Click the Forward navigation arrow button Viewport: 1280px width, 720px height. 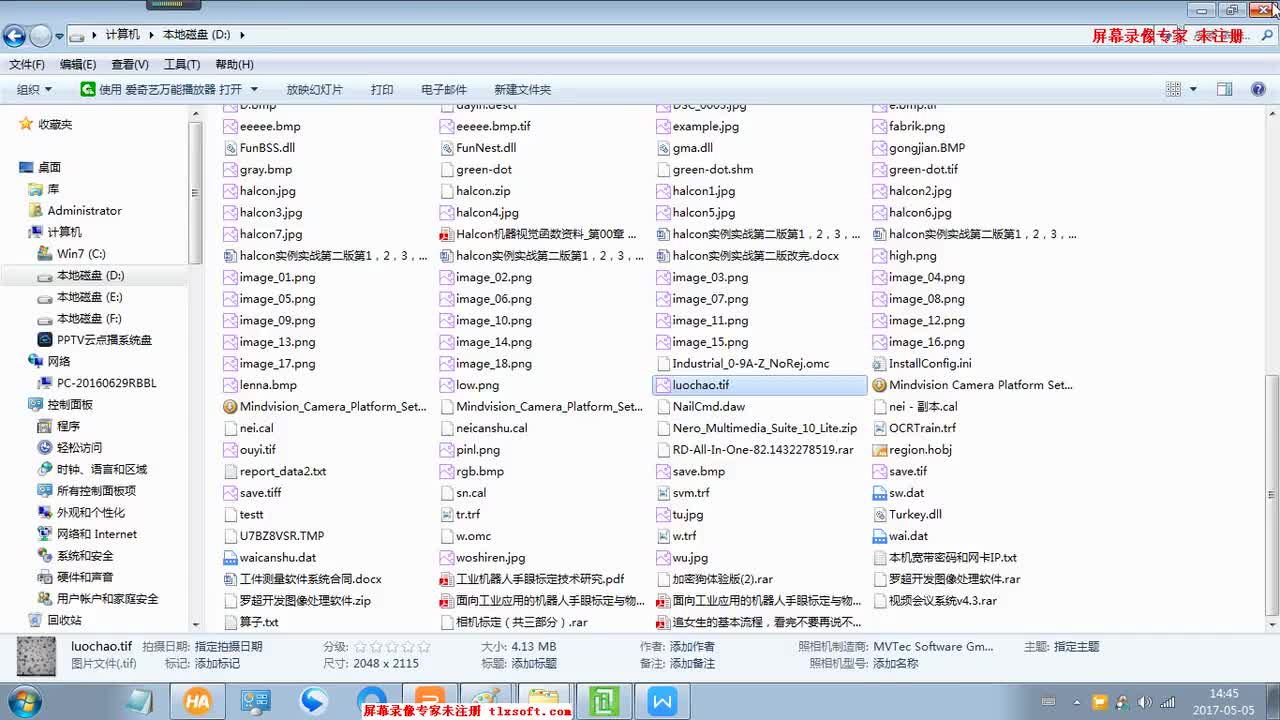(40, 36)
